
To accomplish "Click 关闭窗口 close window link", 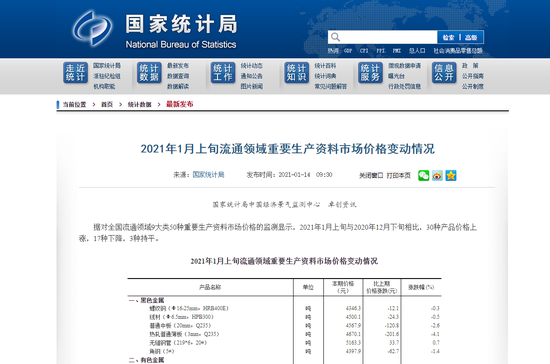I will pos(371,175).
